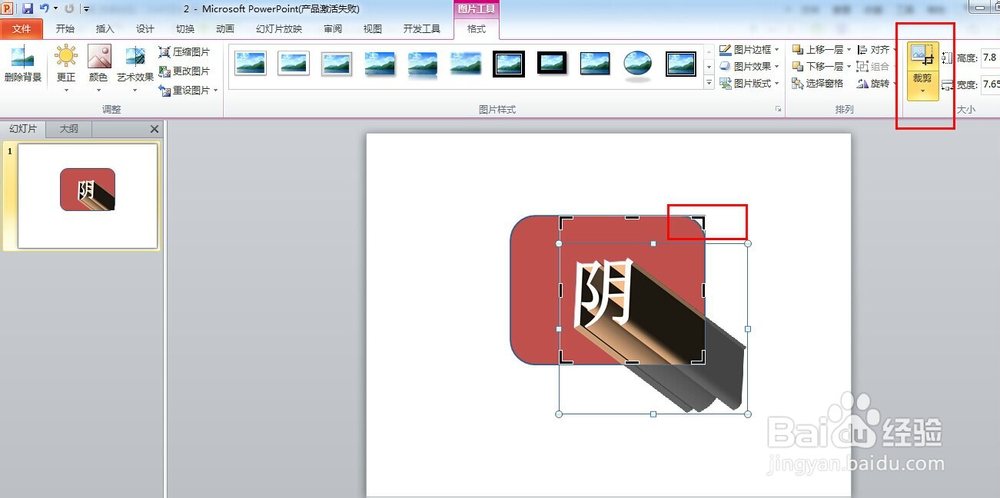Click the 裁剪 crop tool icon
The height and width of the screenshot is (498, 1000).
click(923, 56)
